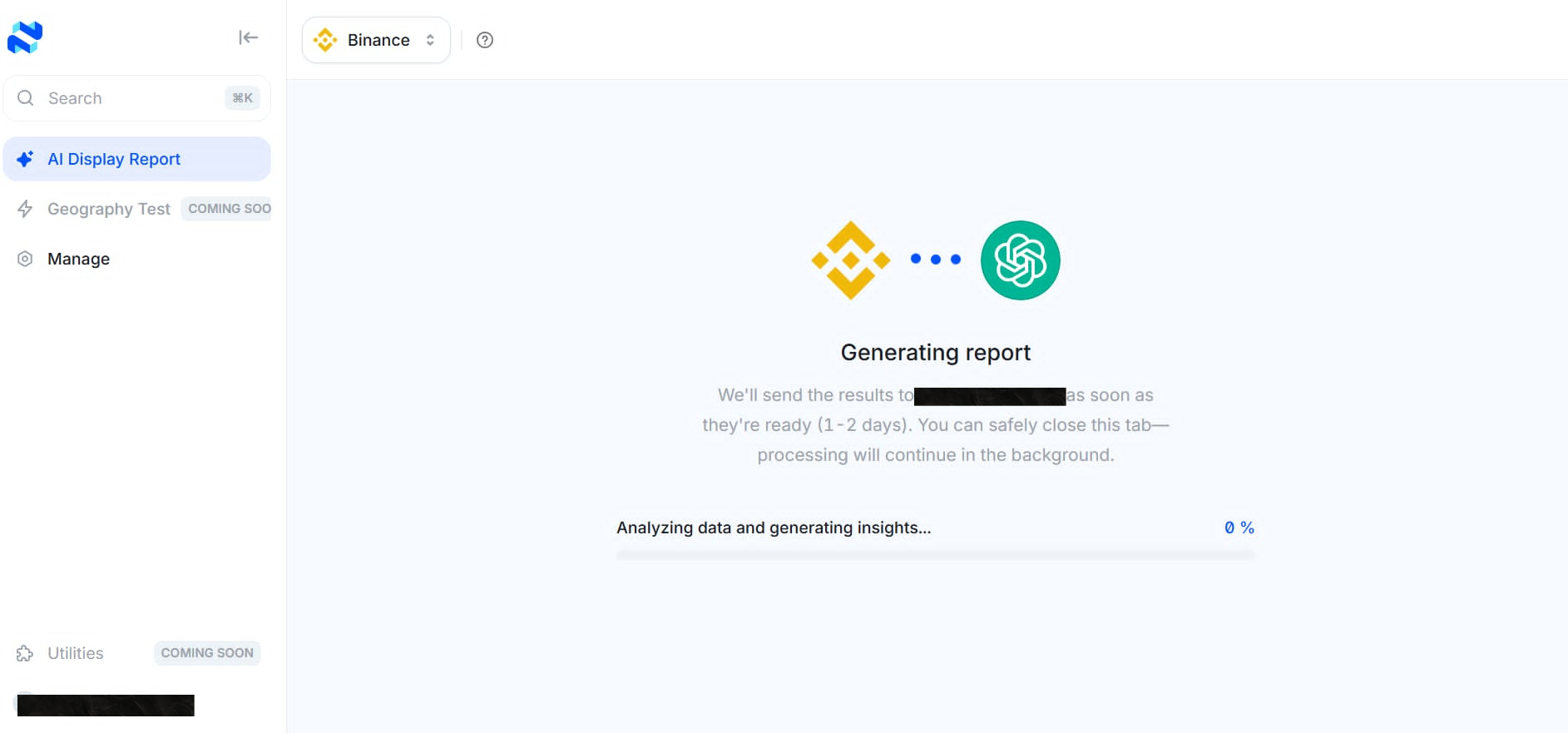Click the Geography Test lightning icon
Image resolution: width=1568 pixels, height=733 pixels.
point(24,209)
